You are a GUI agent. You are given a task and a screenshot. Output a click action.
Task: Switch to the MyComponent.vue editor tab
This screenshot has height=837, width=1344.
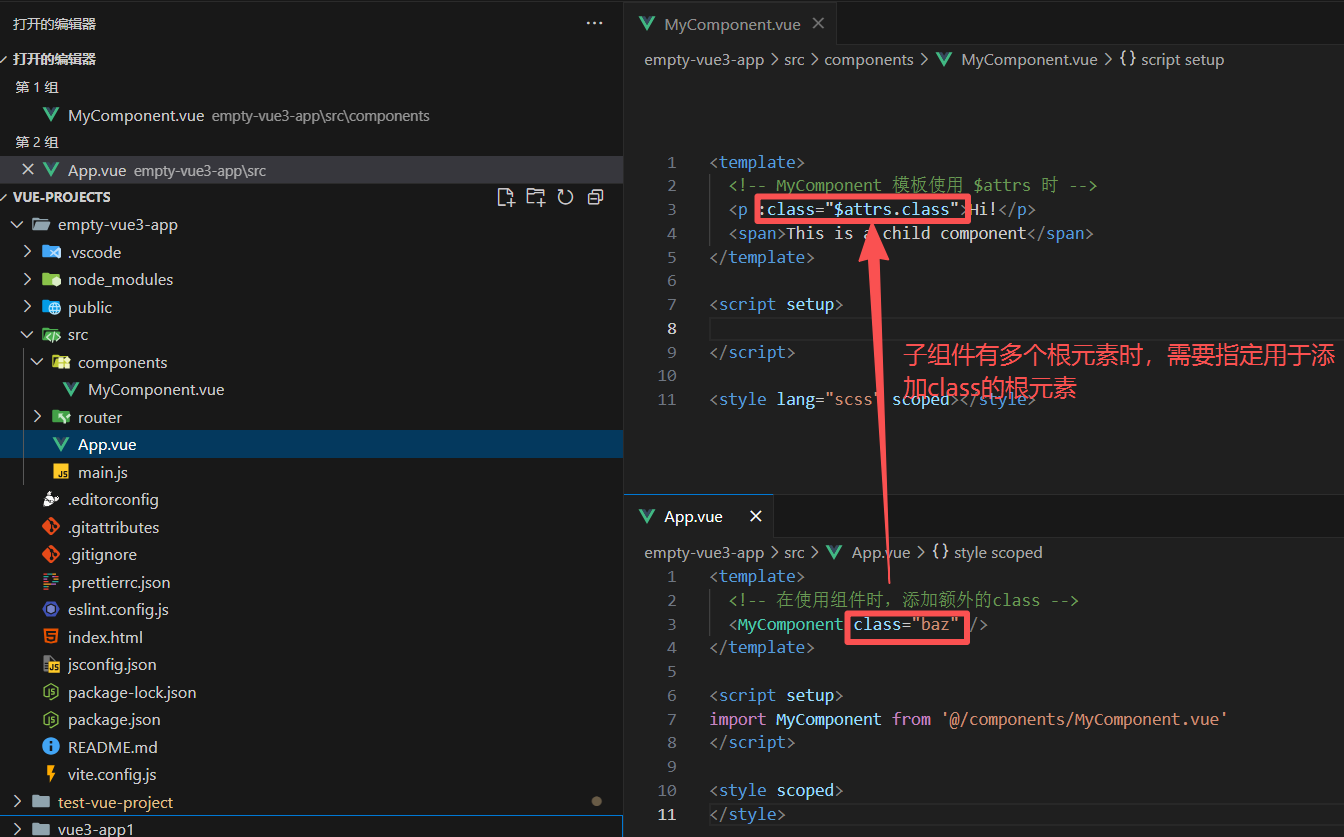[732, 24]
